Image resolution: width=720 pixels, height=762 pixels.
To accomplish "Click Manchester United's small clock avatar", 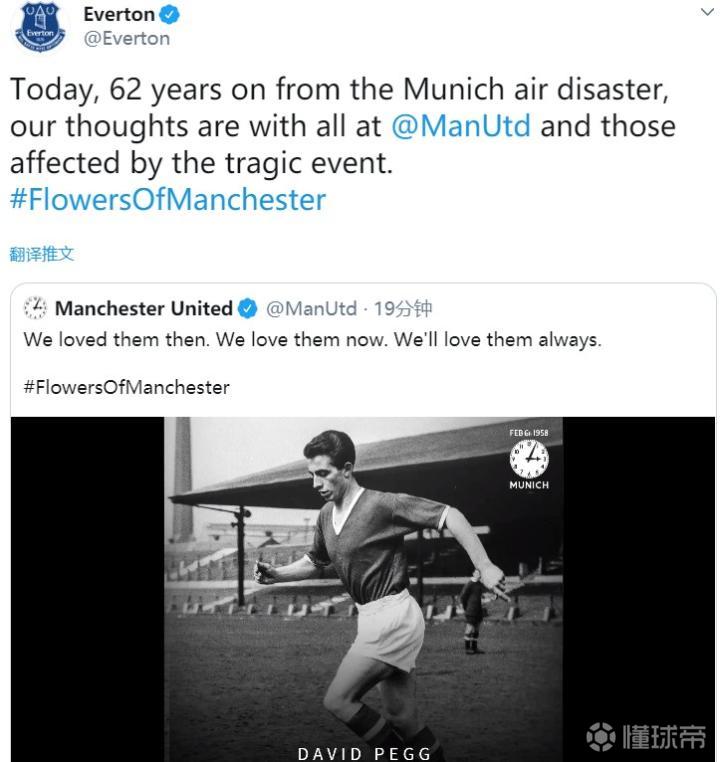I will (35, 308).
